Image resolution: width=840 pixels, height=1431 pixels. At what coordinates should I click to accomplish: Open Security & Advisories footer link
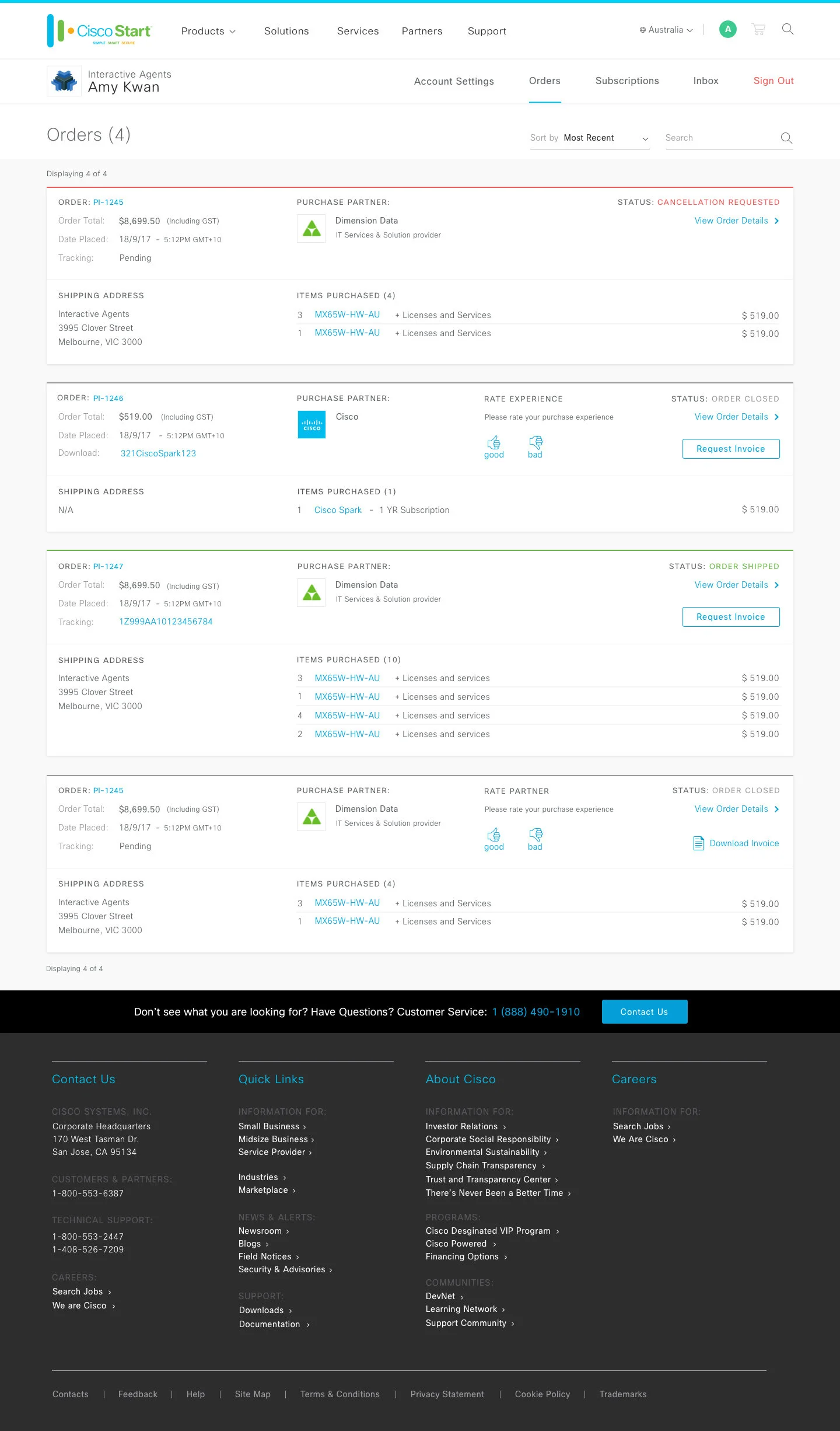(x=285, y=1269)
